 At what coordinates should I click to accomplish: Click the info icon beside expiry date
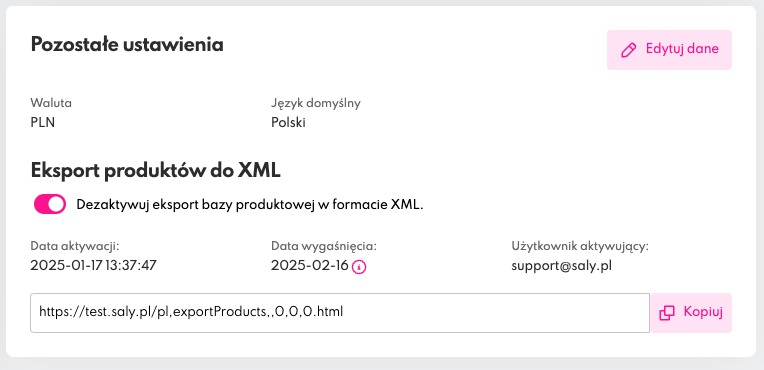tap(359, 267)
